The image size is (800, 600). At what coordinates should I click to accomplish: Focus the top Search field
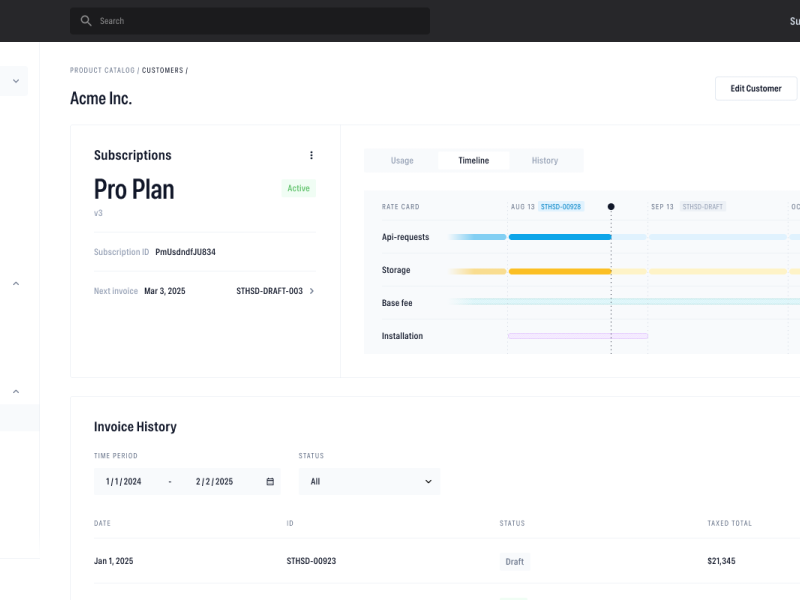coord(249,21)
